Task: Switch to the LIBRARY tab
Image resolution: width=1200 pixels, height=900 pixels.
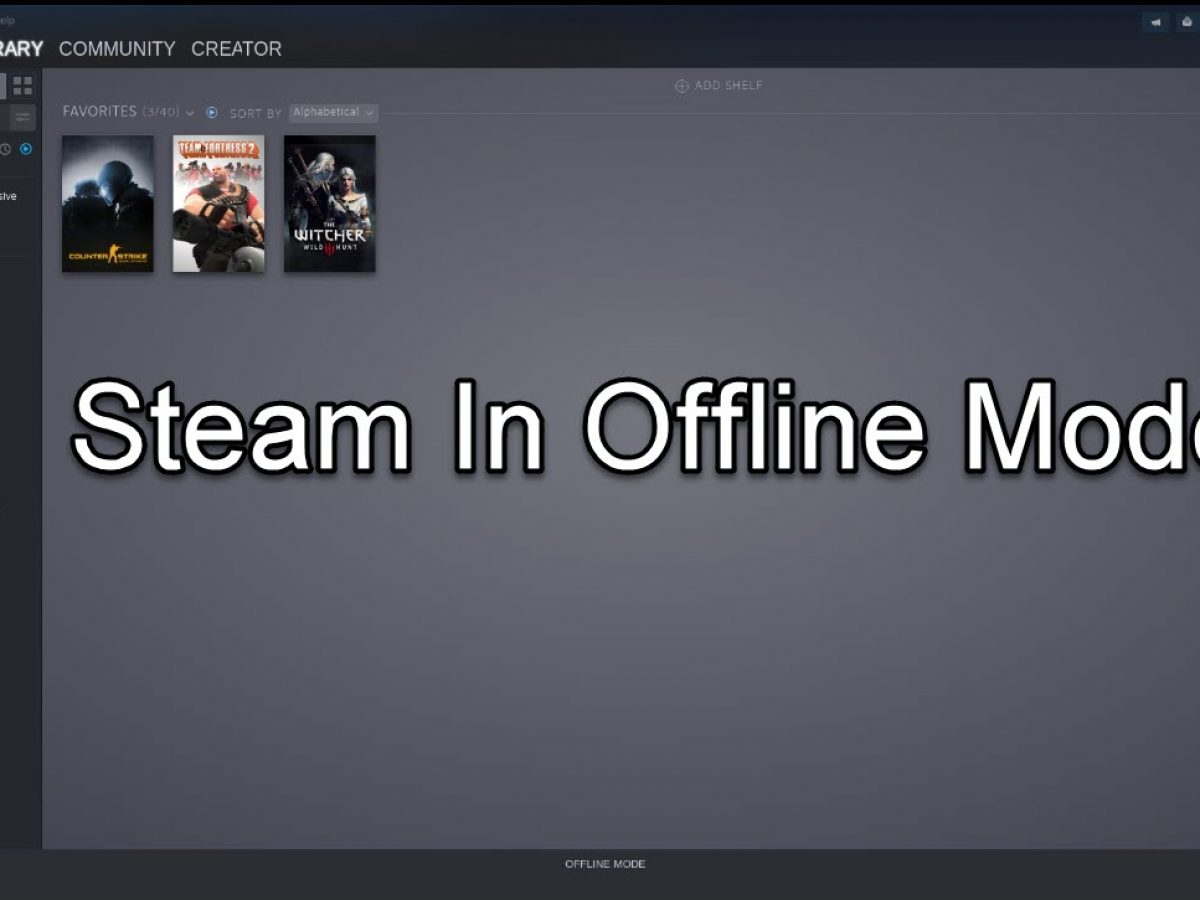Action: click(x=21, y=48)
